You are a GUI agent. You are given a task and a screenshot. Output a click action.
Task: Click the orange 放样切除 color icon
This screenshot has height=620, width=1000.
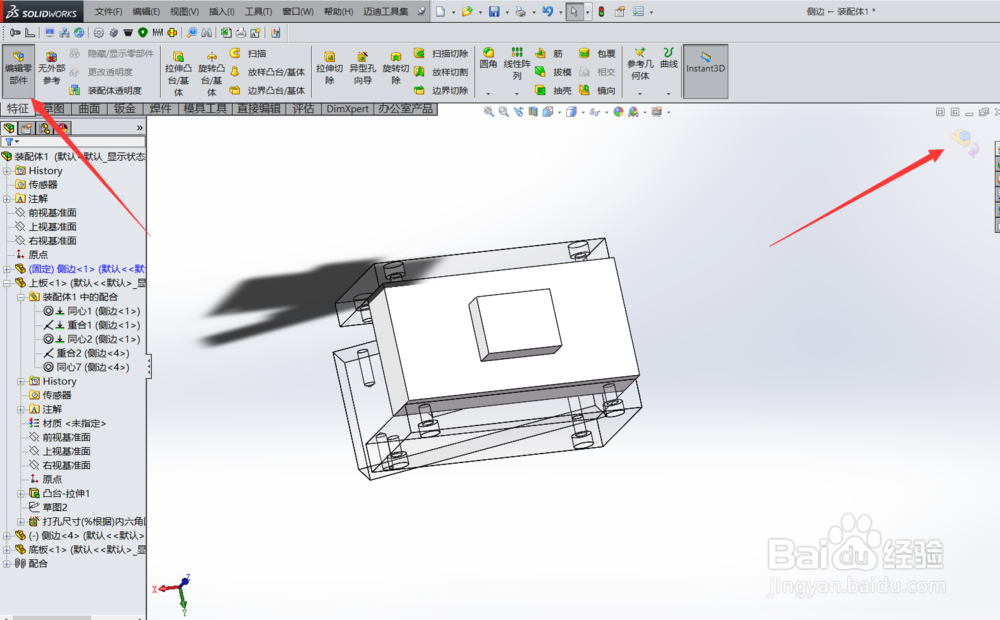click(421, 71)
